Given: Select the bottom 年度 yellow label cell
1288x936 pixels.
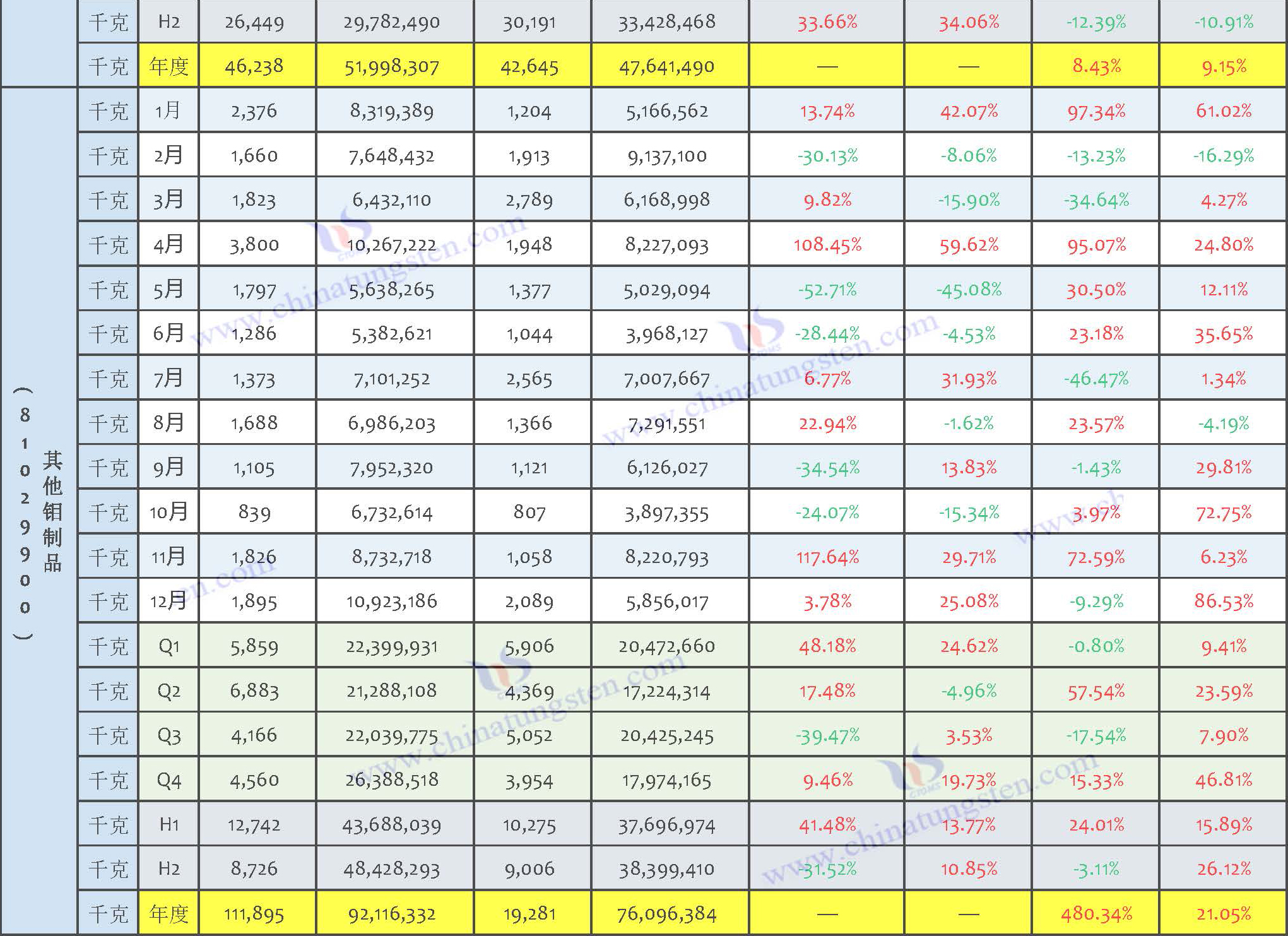Looking at the screenshot, I should pyautogui.click(x=168, y=913).
